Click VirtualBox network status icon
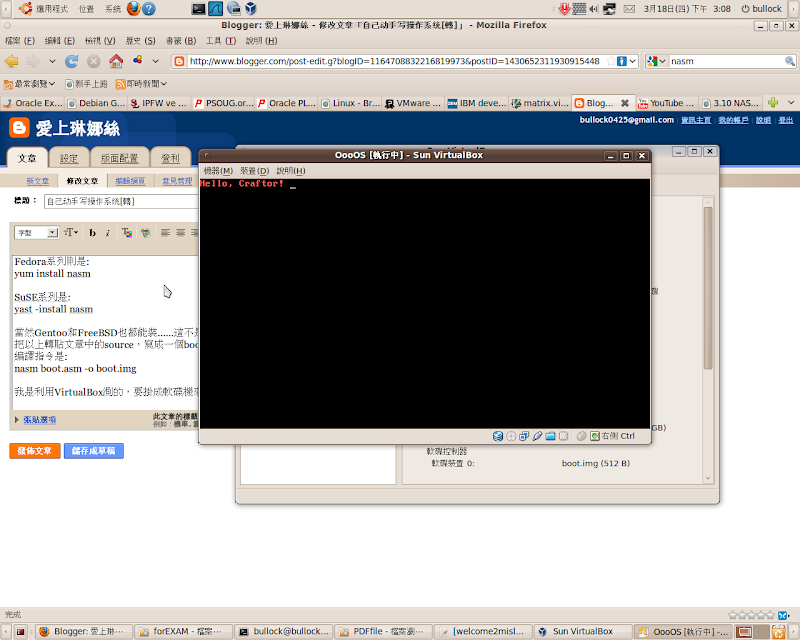800x640 pixels. (x=524, y=436)
